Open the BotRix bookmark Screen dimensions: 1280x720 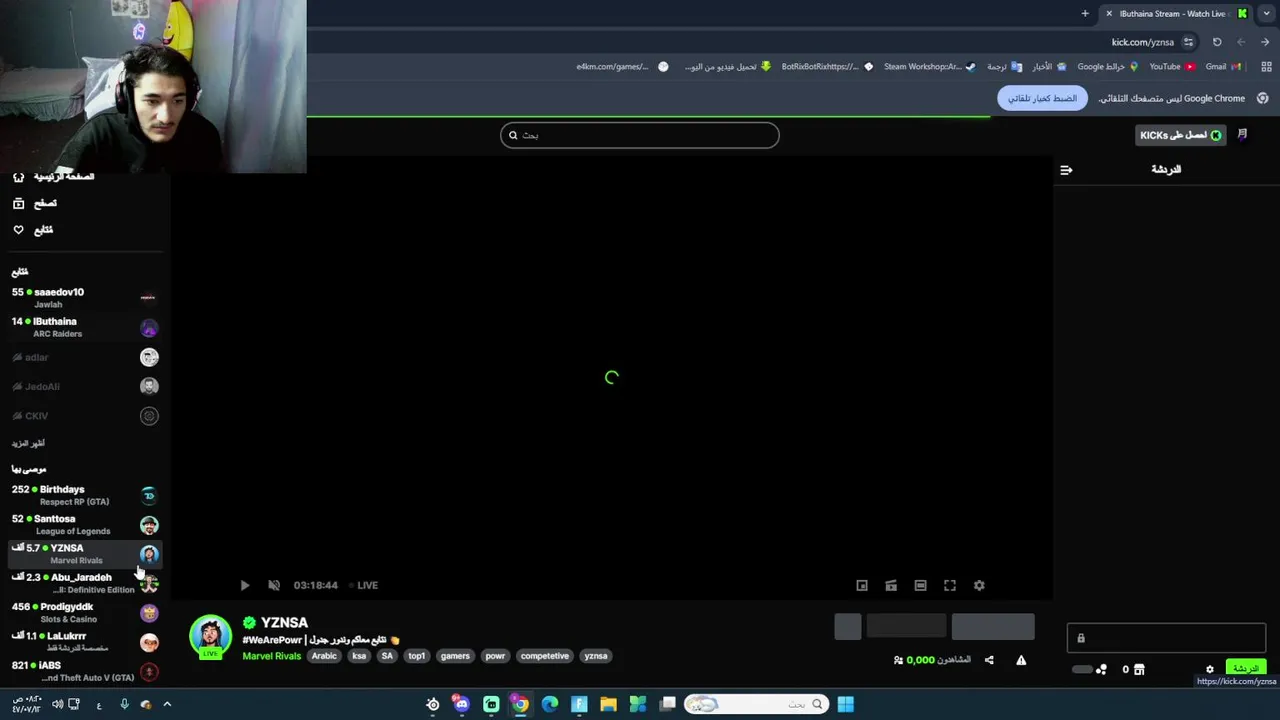[827, 67]
